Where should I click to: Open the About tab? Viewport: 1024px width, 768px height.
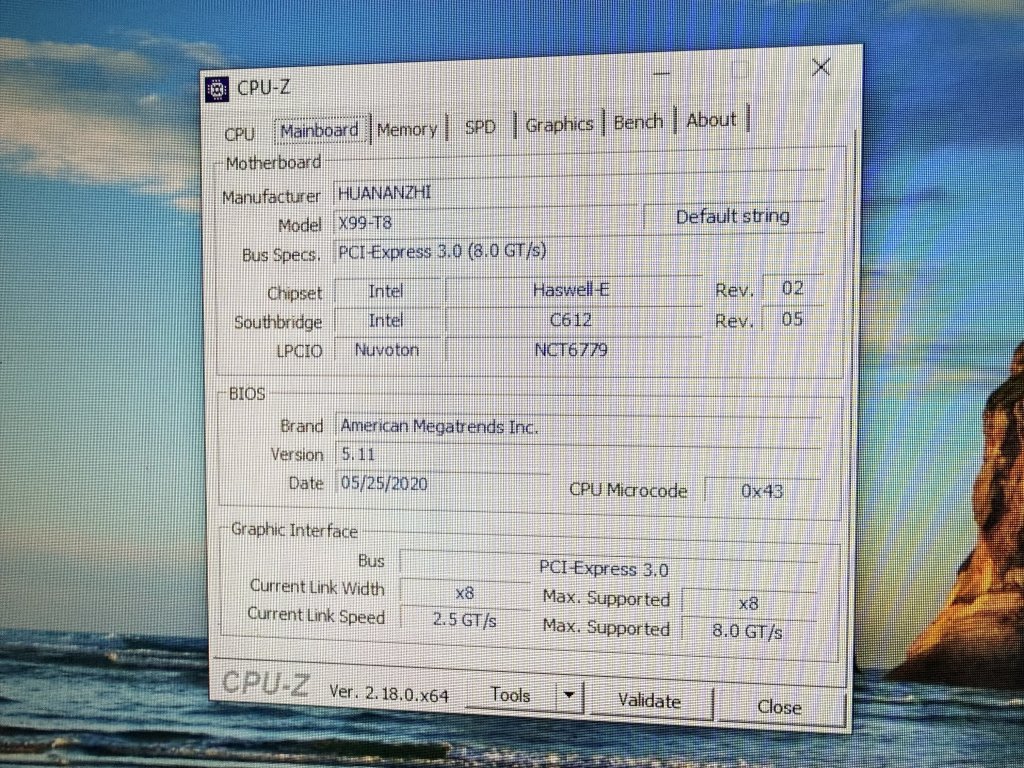711,120
